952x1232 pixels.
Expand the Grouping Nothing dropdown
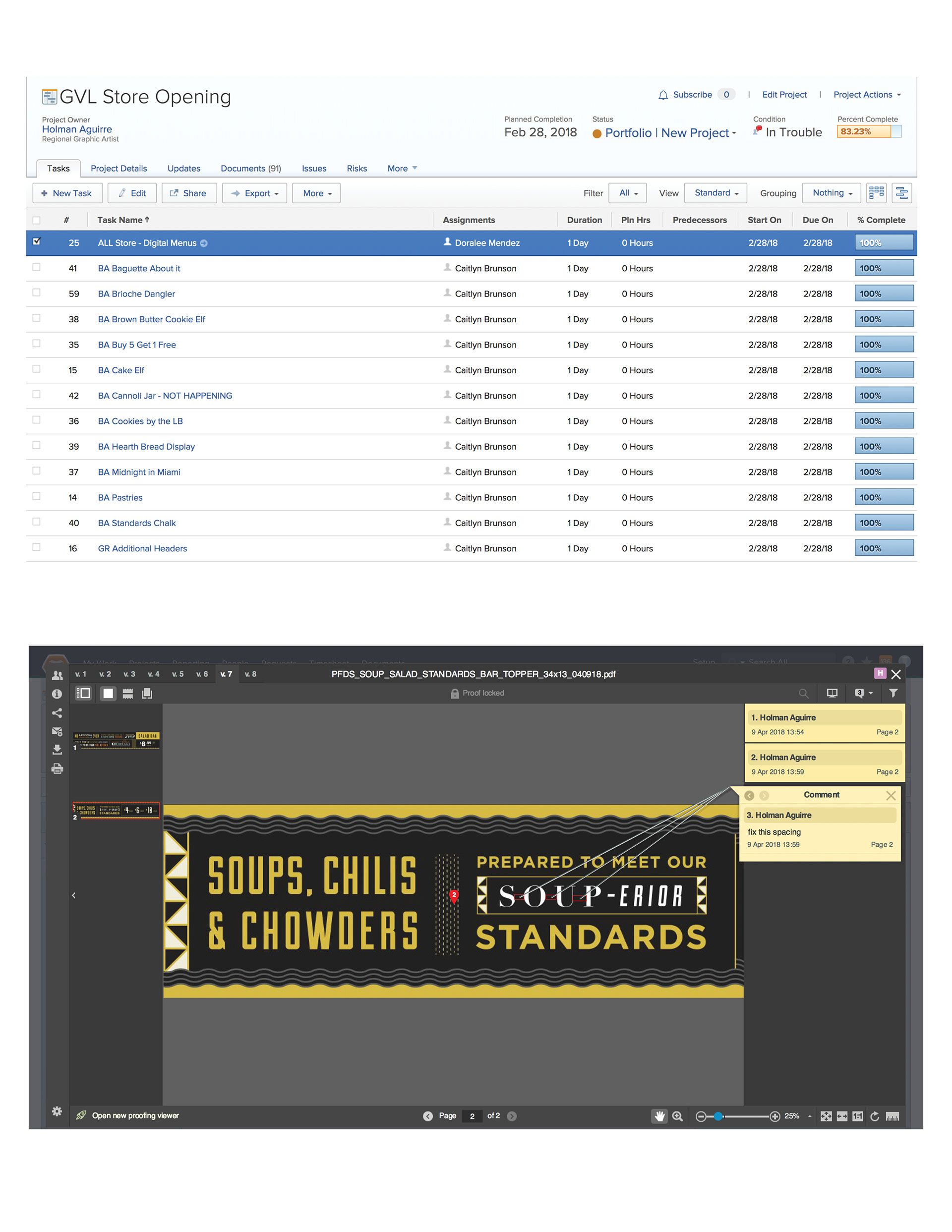coord(831,193)
